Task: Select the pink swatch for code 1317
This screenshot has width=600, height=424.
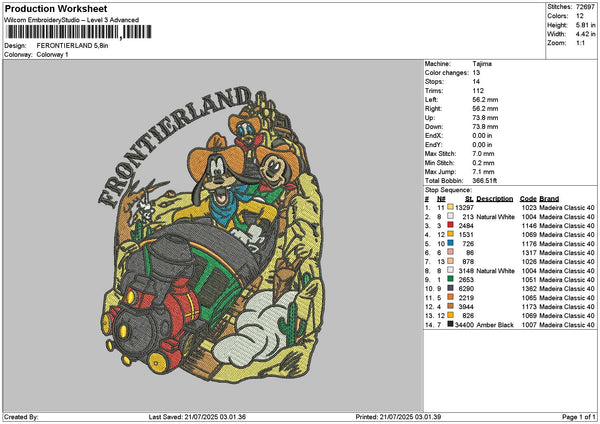Action: (x=450, y=252)
